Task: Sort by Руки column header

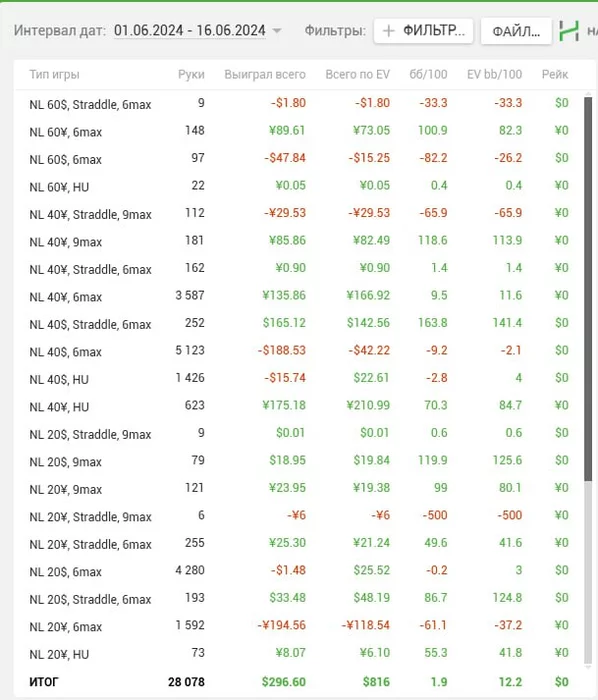Action: 191,74
